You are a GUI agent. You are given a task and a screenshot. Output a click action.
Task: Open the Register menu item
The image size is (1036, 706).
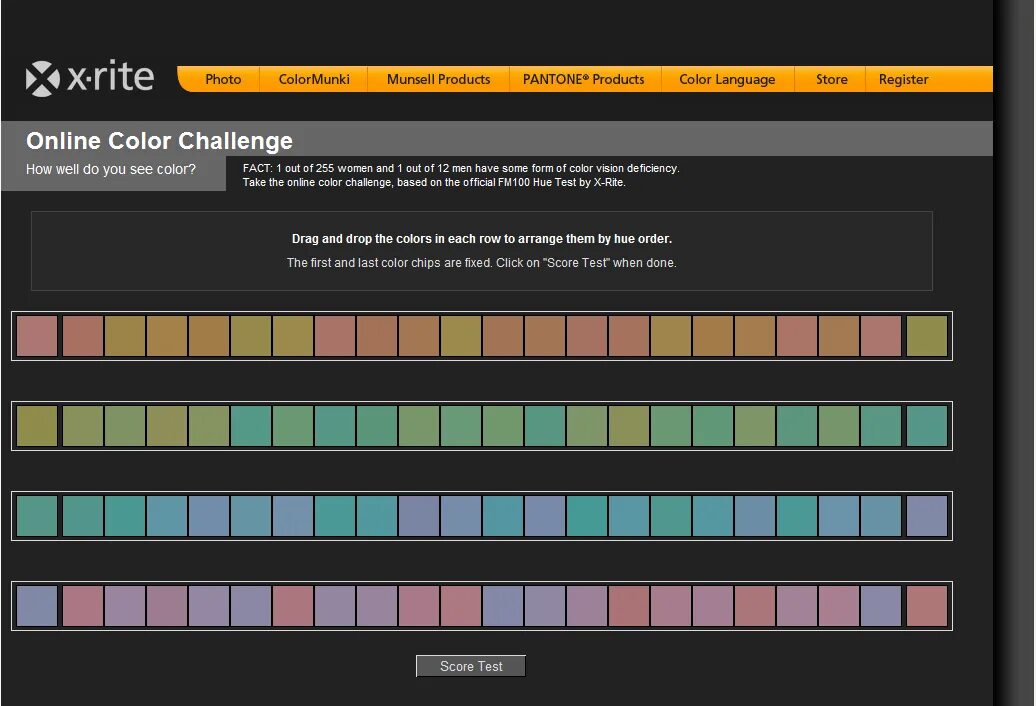tap(903, 79)
